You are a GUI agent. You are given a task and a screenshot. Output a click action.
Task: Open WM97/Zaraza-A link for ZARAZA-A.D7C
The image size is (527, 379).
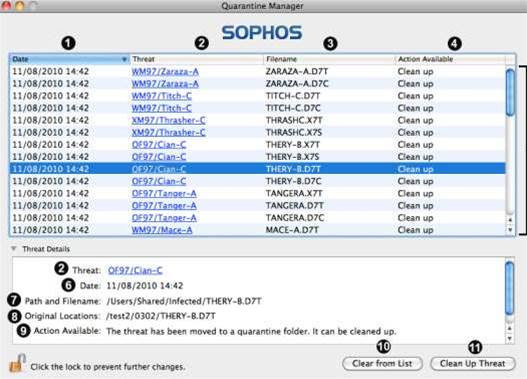[165, 84]
